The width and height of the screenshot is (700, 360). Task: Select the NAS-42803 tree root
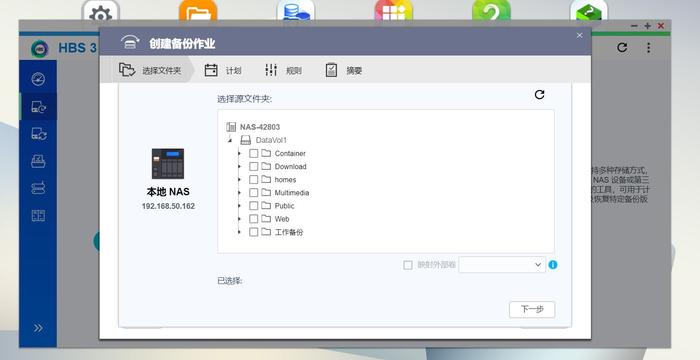click(x=260, y=127)
